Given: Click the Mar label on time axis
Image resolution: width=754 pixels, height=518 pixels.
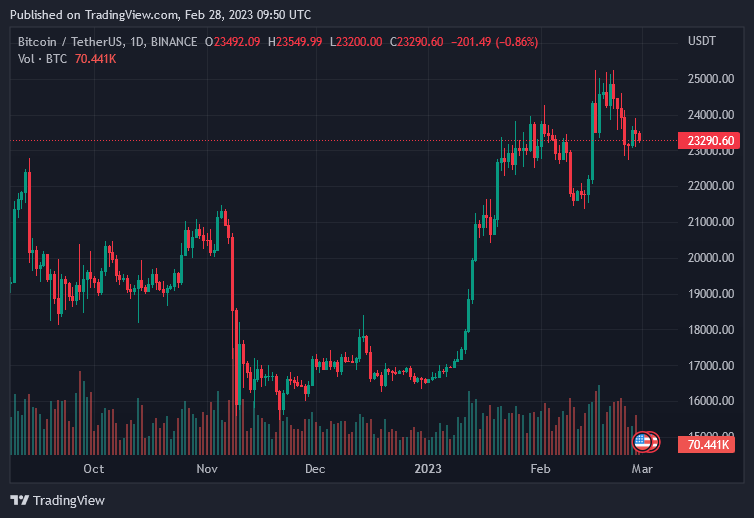Looking at the screenshot, I should (643, 468).
